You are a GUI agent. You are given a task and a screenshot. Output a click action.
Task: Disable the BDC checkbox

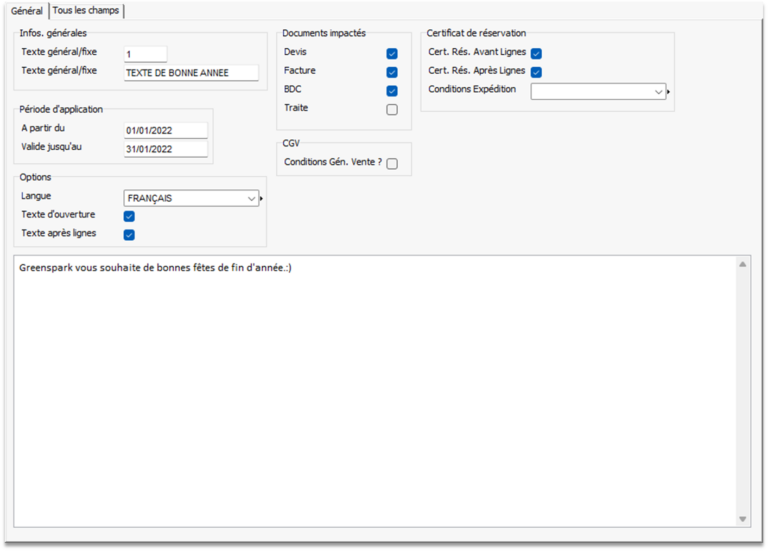392,91
